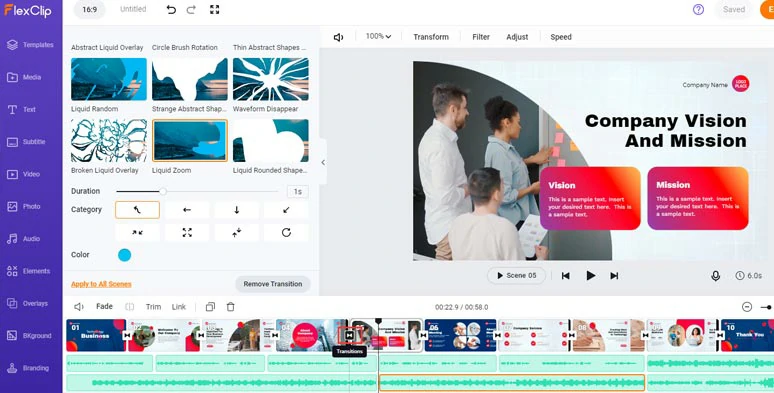Delete the selected scene with trash icon
The width and height of the screenshot is (774, 393).
click(231, 307)
